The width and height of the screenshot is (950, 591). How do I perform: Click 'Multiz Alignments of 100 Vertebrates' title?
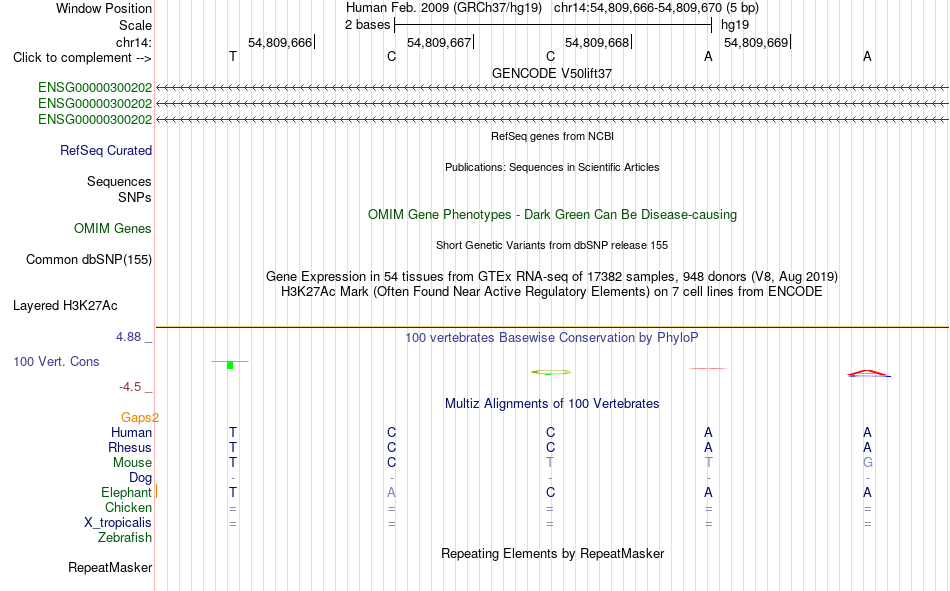pyautogui.click(x=552, y=404)
